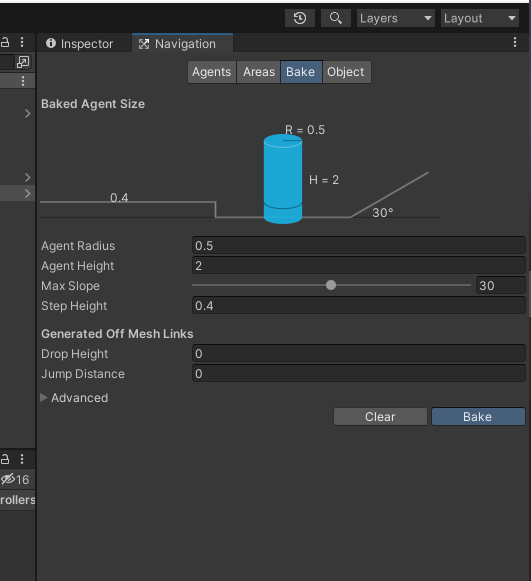Open lower left panel three-dot menu

click(x=22, y=459)
